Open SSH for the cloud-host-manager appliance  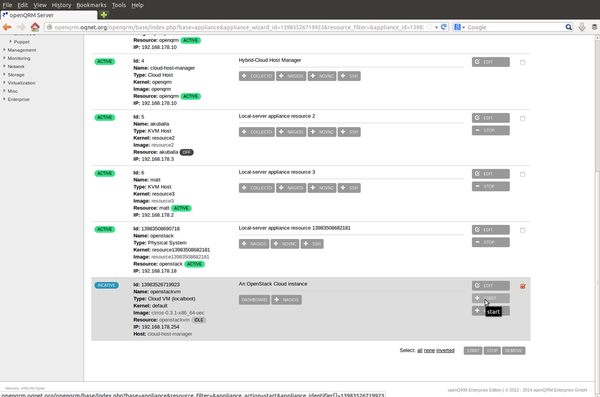349,76
